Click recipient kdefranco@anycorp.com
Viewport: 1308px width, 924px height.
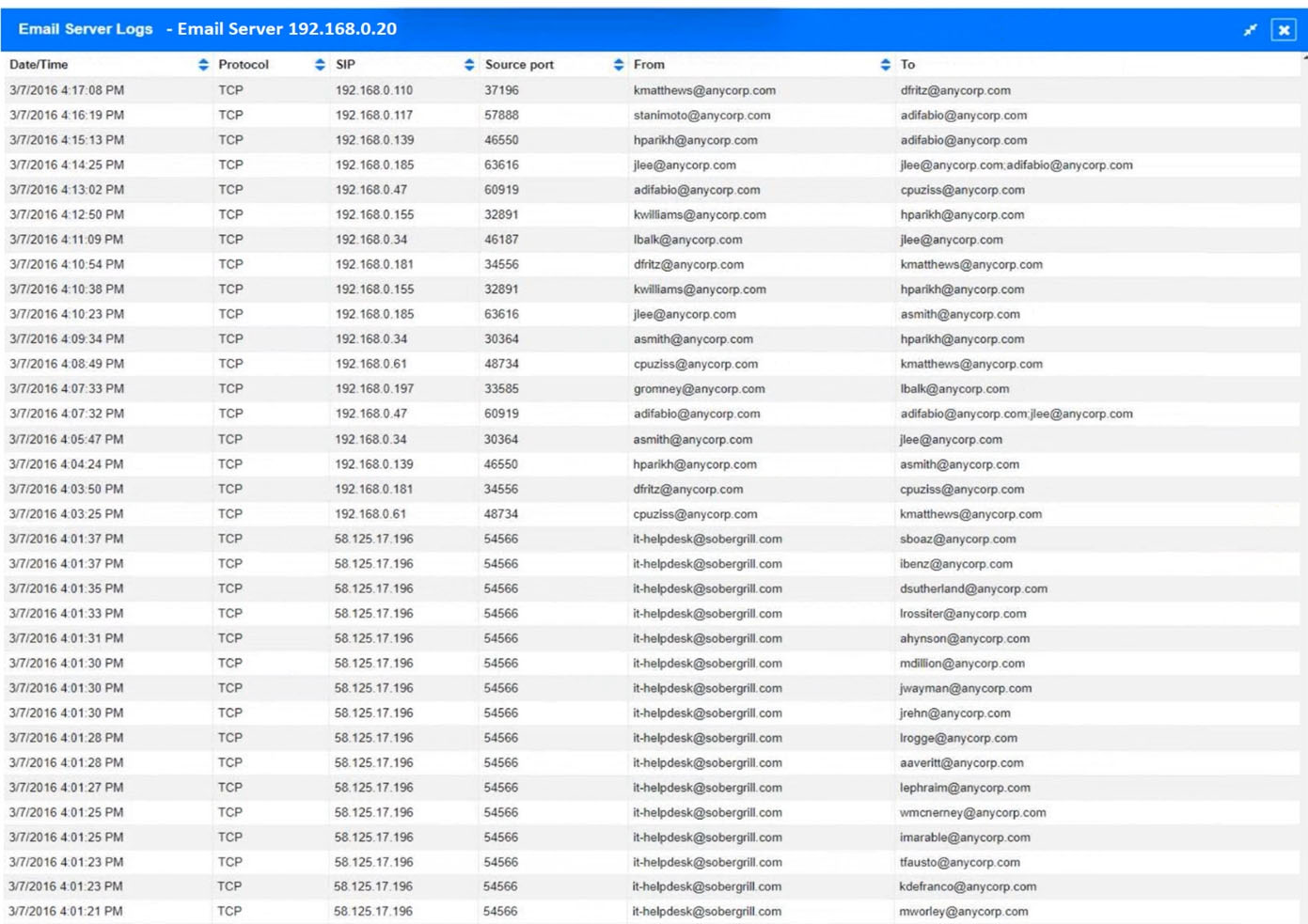pos(968,887)
